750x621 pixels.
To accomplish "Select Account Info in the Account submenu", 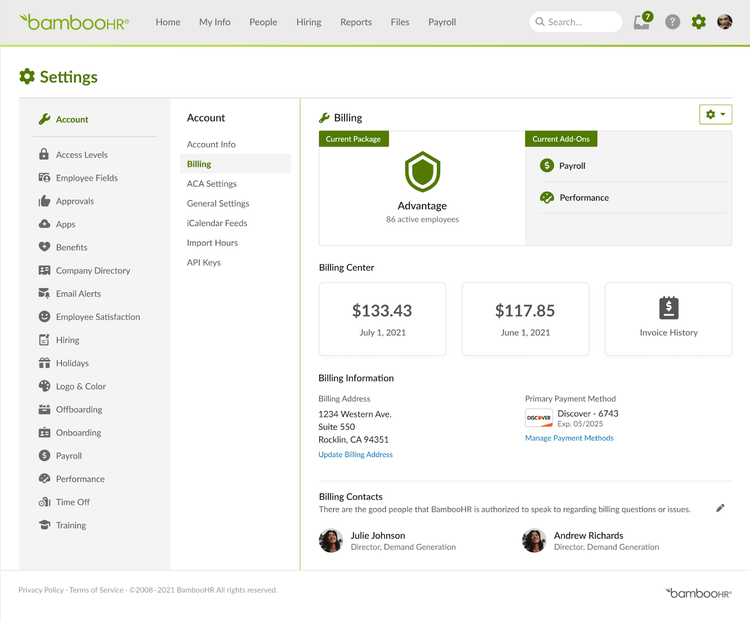I will pos(211,144).
